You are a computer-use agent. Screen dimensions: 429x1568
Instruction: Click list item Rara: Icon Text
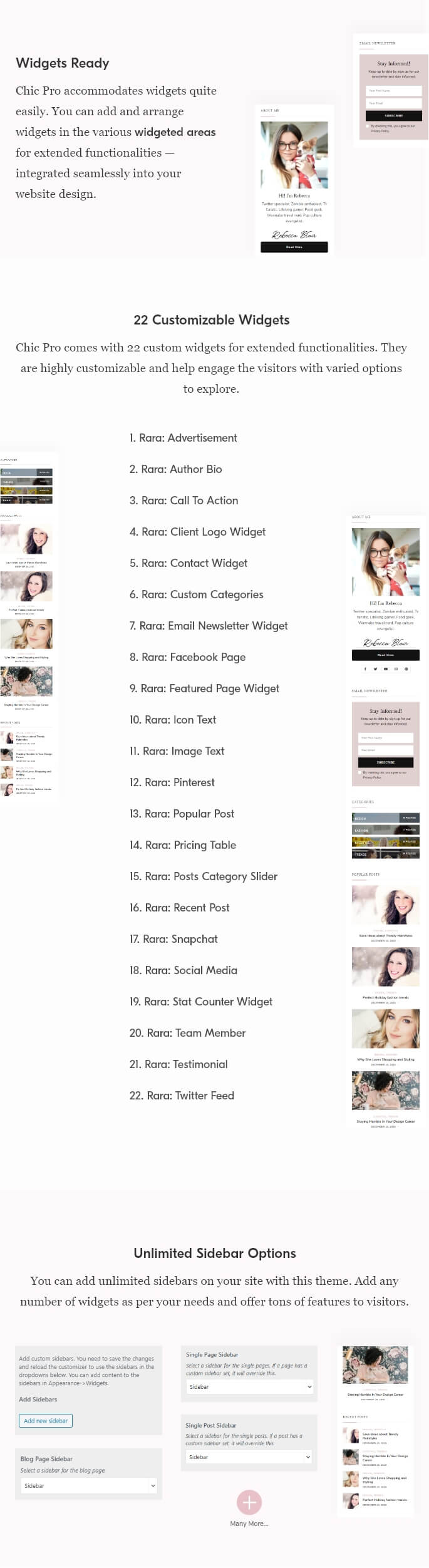pyautogui.click(x=172, y=720)
